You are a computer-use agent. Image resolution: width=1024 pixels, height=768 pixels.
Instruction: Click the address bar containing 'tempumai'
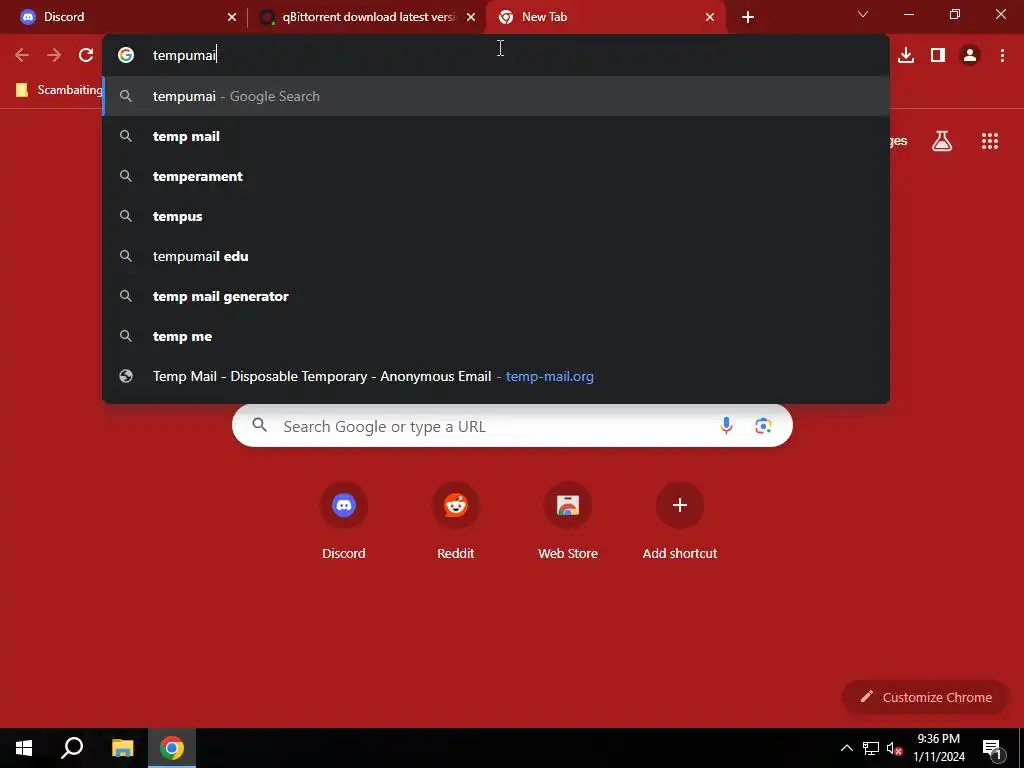pos(496,55)
